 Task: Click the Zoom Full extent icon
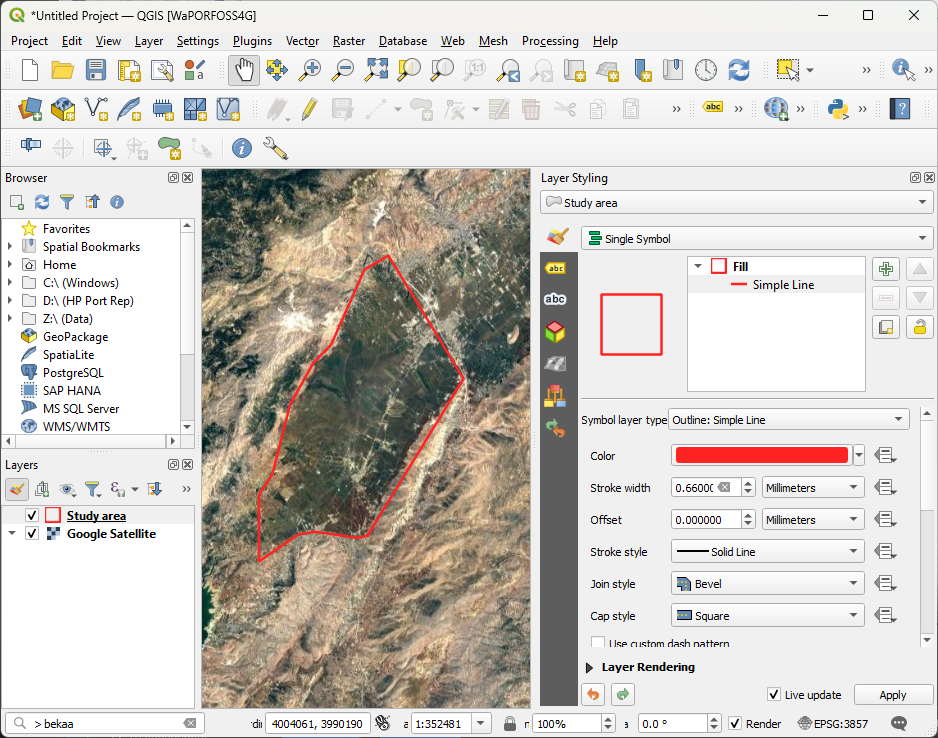pos(376,69)
